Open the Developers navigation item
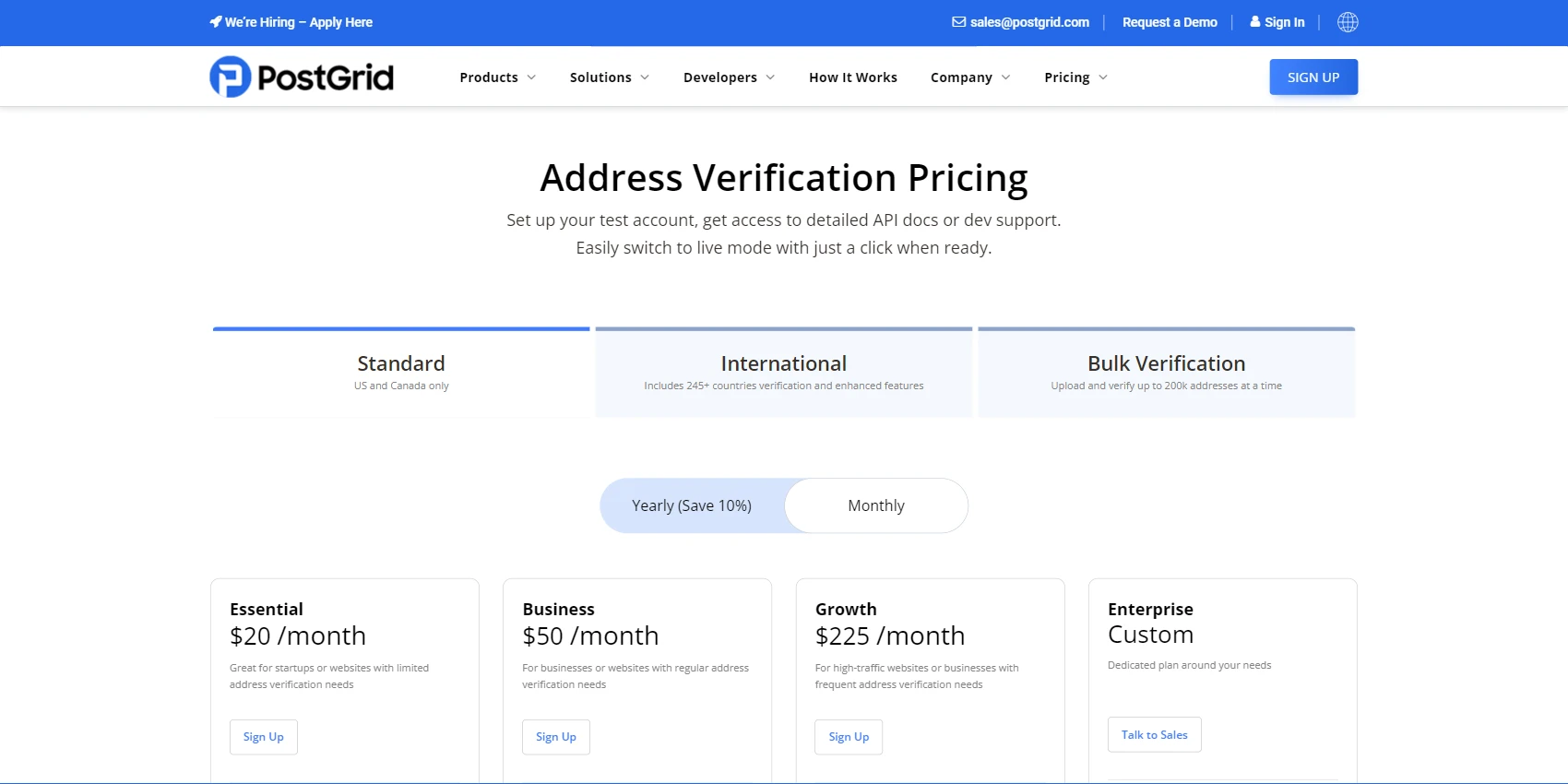This screenshot has height=784, width=1568. [x=720, y=77]
